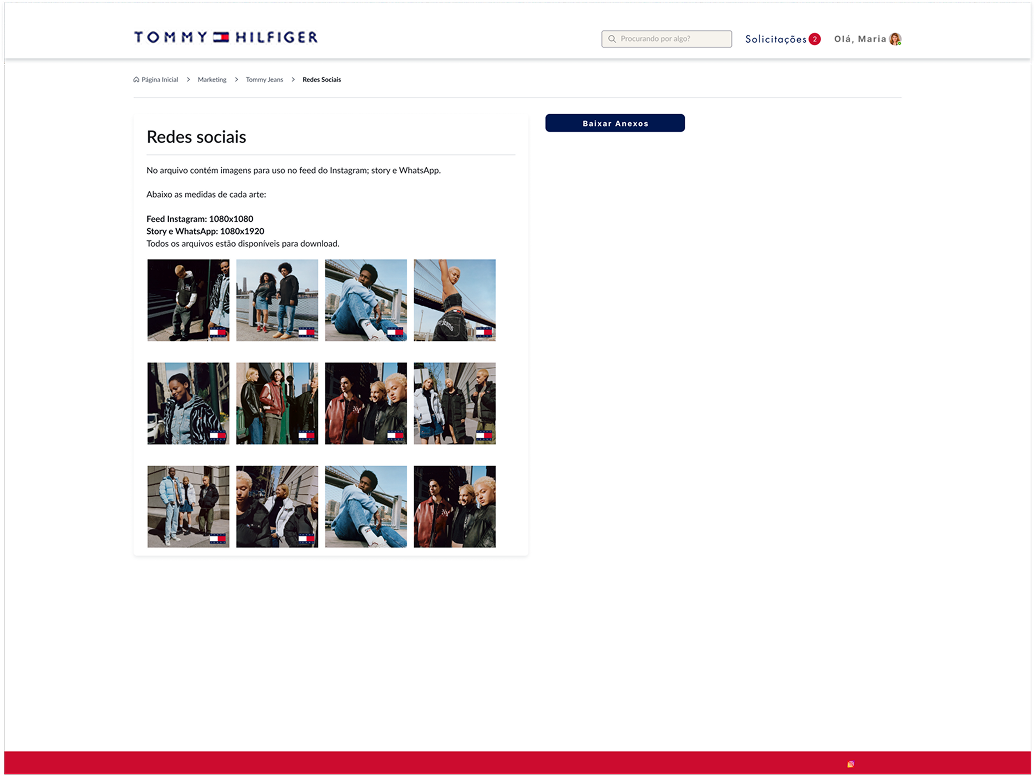Click the search magnifier icon
The height and width of the screenshot is (780, 1036).
click(612, 39)
